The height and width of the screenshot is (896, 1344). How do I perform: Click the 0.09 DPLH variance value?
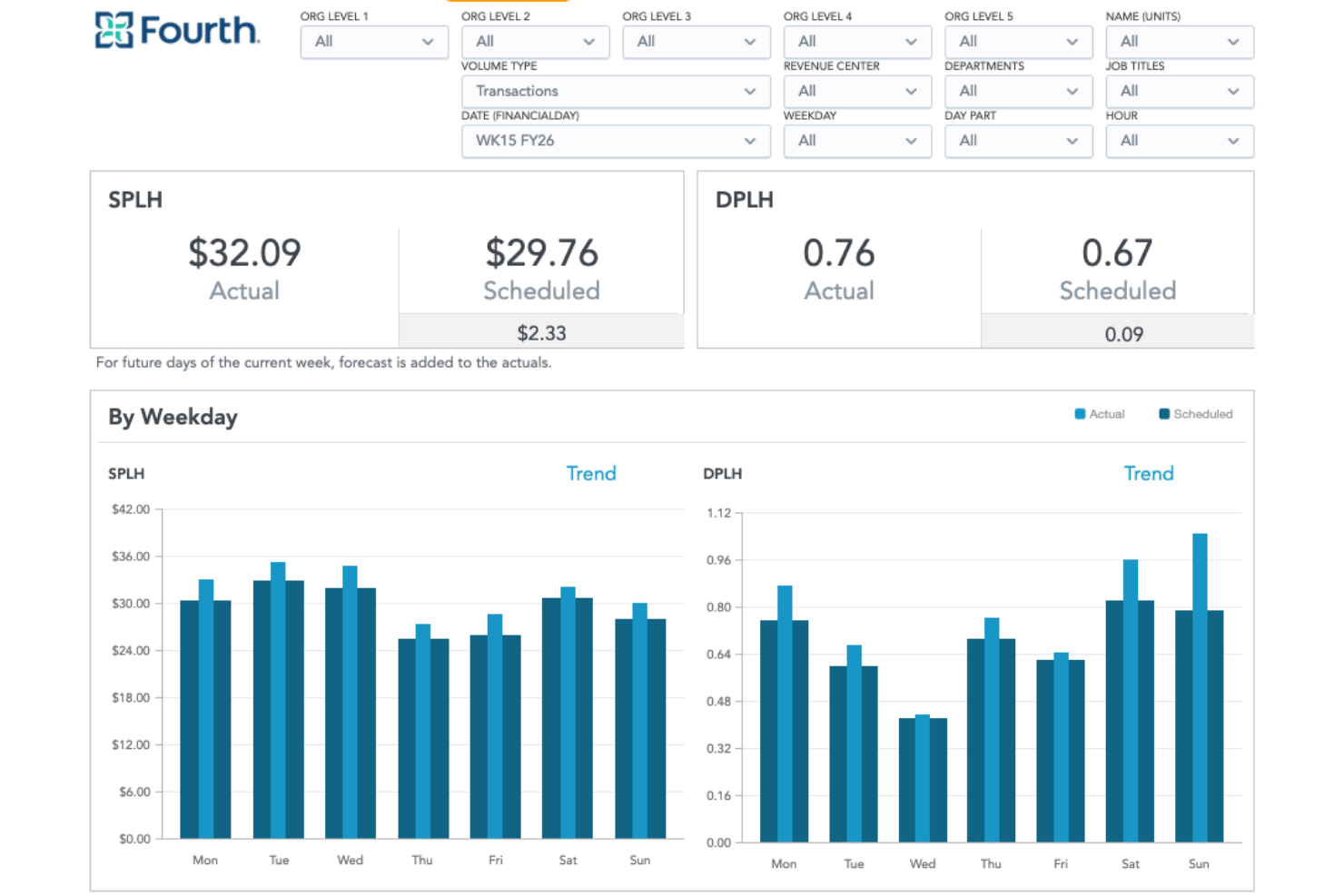click(1124, 334)
